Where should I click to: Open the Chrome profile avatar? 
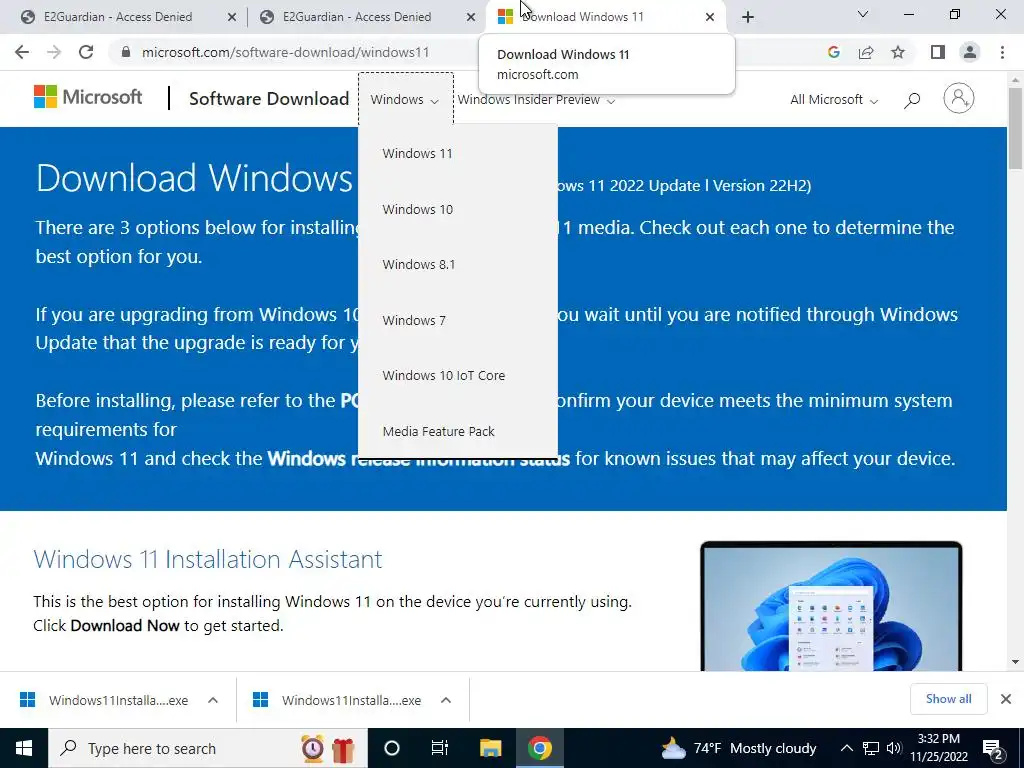970,52
